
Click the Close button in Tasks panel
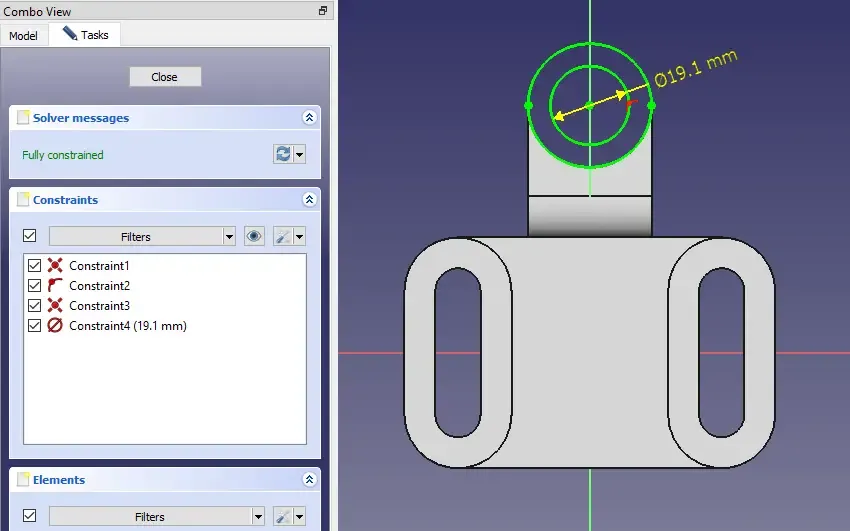[x=165, y=77]
